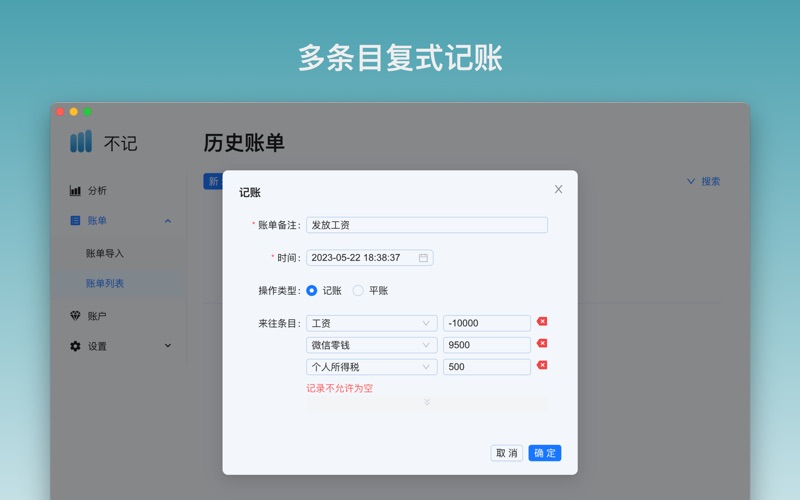Expand the 设置 submenu chevron
The width and height of the screenshot is (800, 500).
[x=168, y=345]
